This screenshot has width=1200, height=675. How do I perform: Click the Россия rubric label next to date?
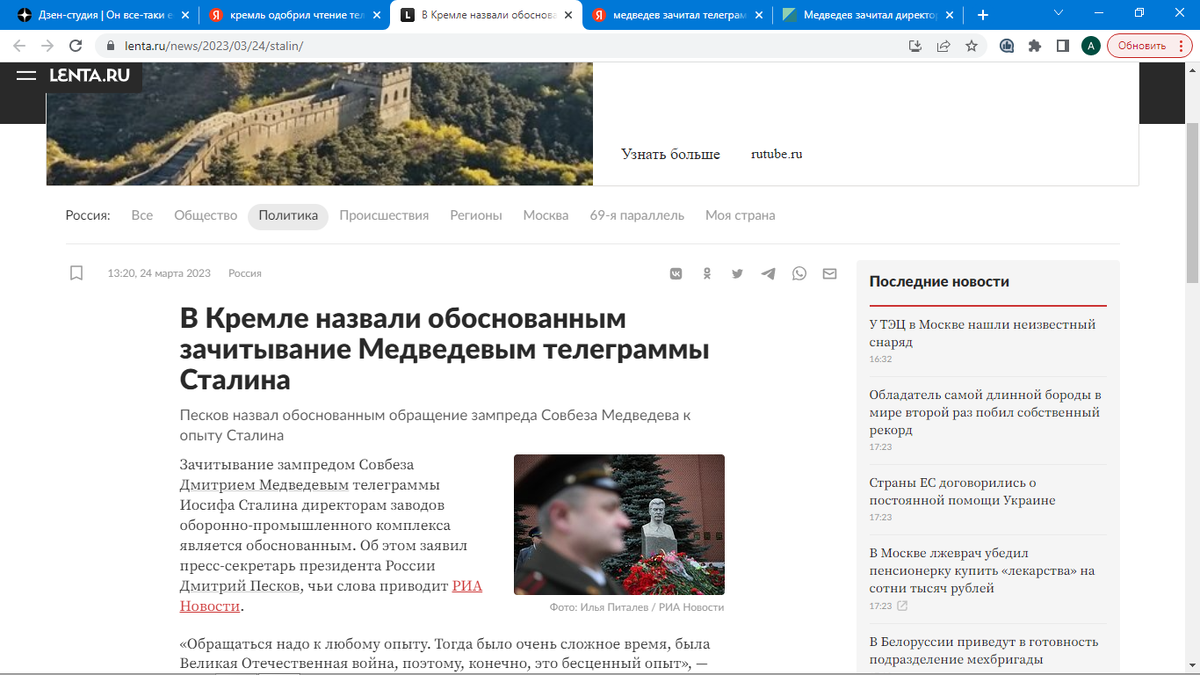point(245,273)
